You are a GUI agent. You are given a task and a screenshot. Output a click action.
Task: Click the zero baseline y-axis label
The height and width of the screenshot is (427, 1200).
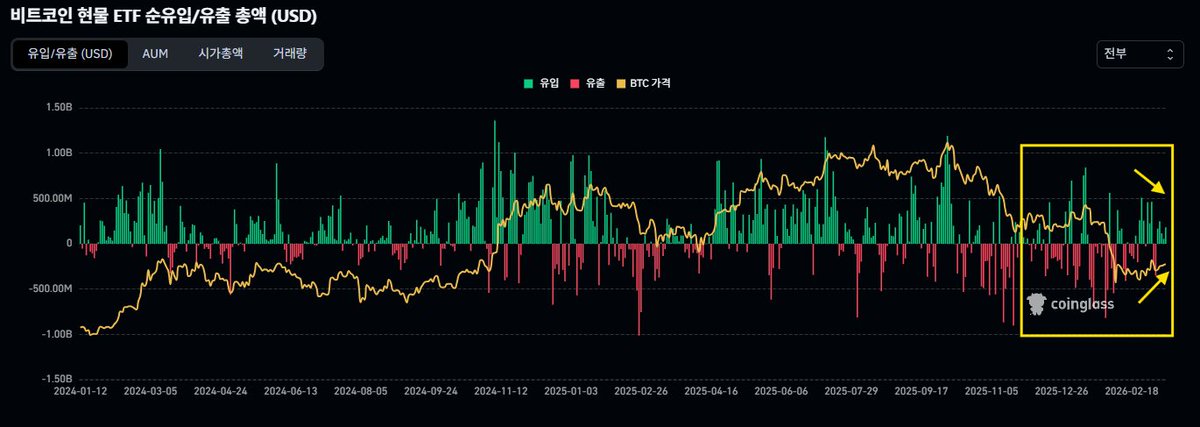70,243
